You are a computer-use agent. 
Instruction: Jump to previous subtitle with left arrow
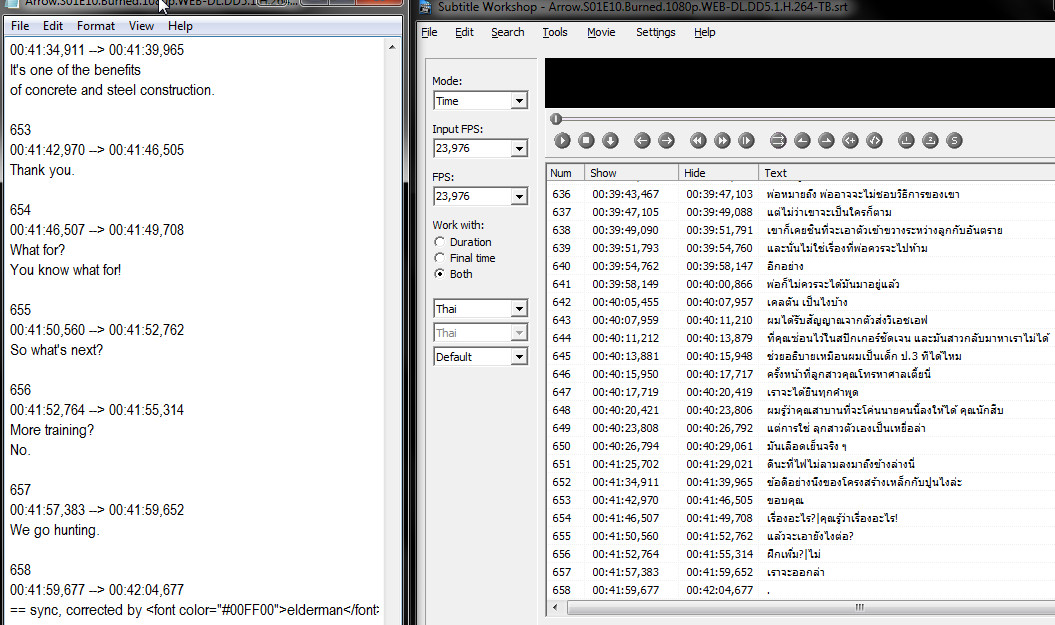coord(642,141)
